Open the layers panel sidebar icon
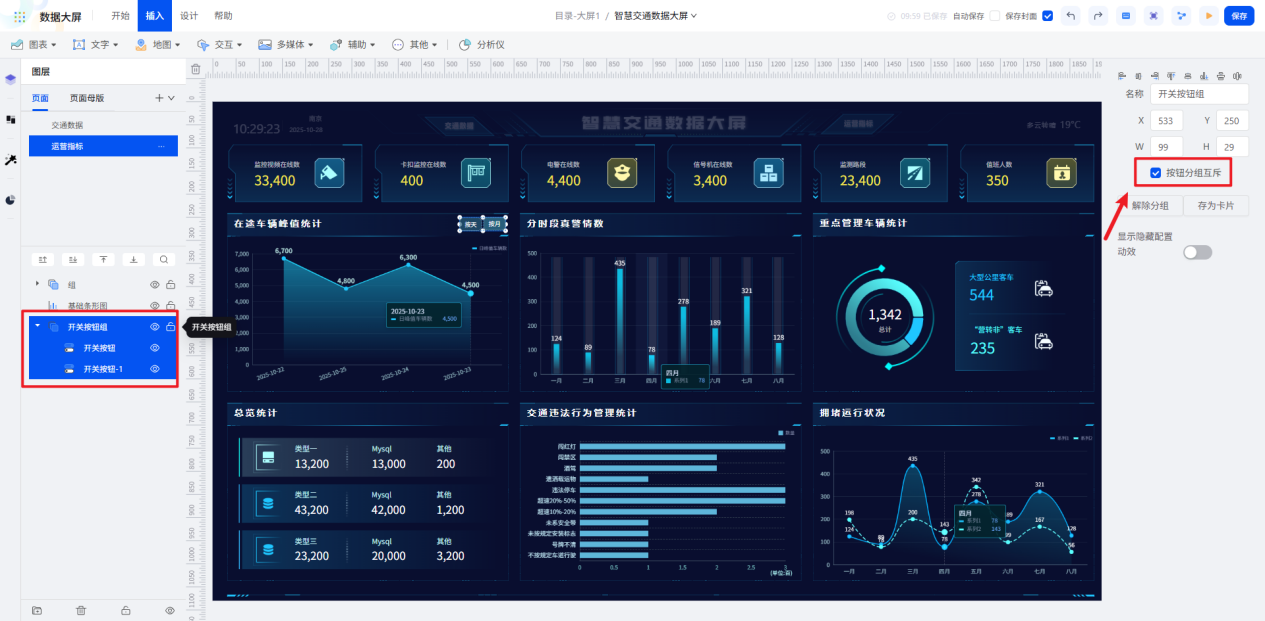1265x621 pixels. point(11,79)
